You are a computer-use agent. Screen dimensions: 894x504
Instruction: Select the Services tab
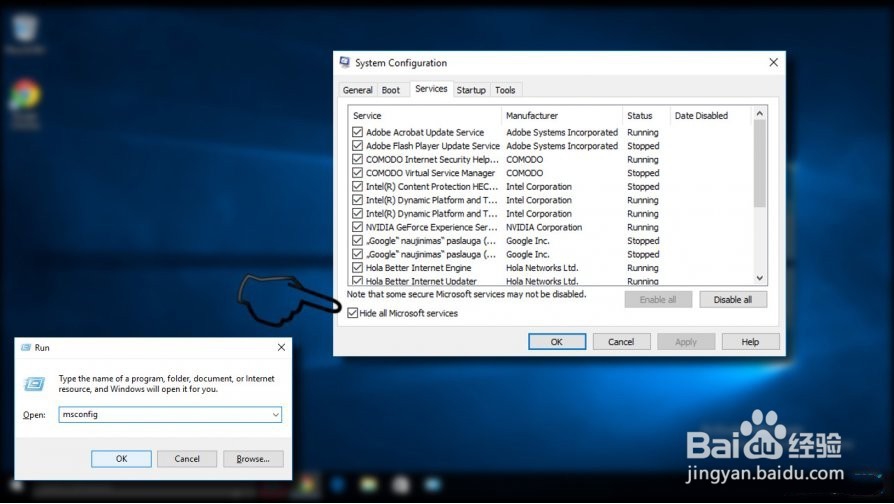tap(431, 88)
